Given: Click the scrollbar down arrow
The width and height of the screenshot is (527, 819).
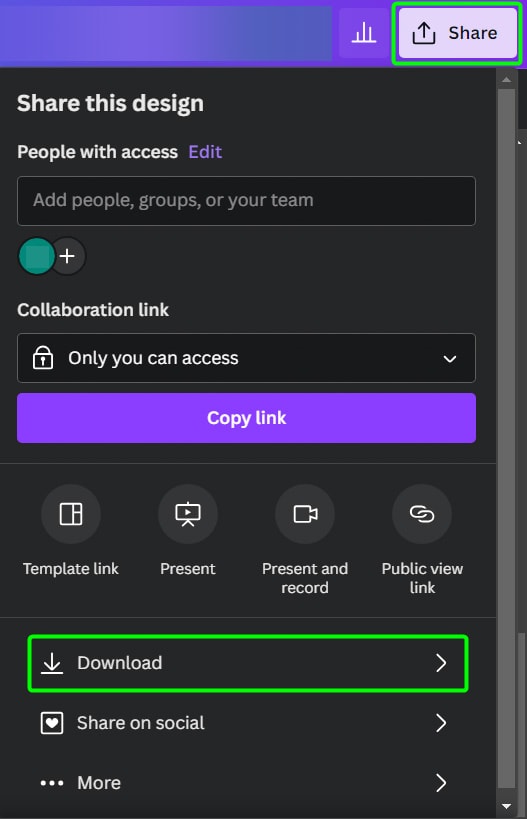Looking at the screenshot, I should coord(506,806).
